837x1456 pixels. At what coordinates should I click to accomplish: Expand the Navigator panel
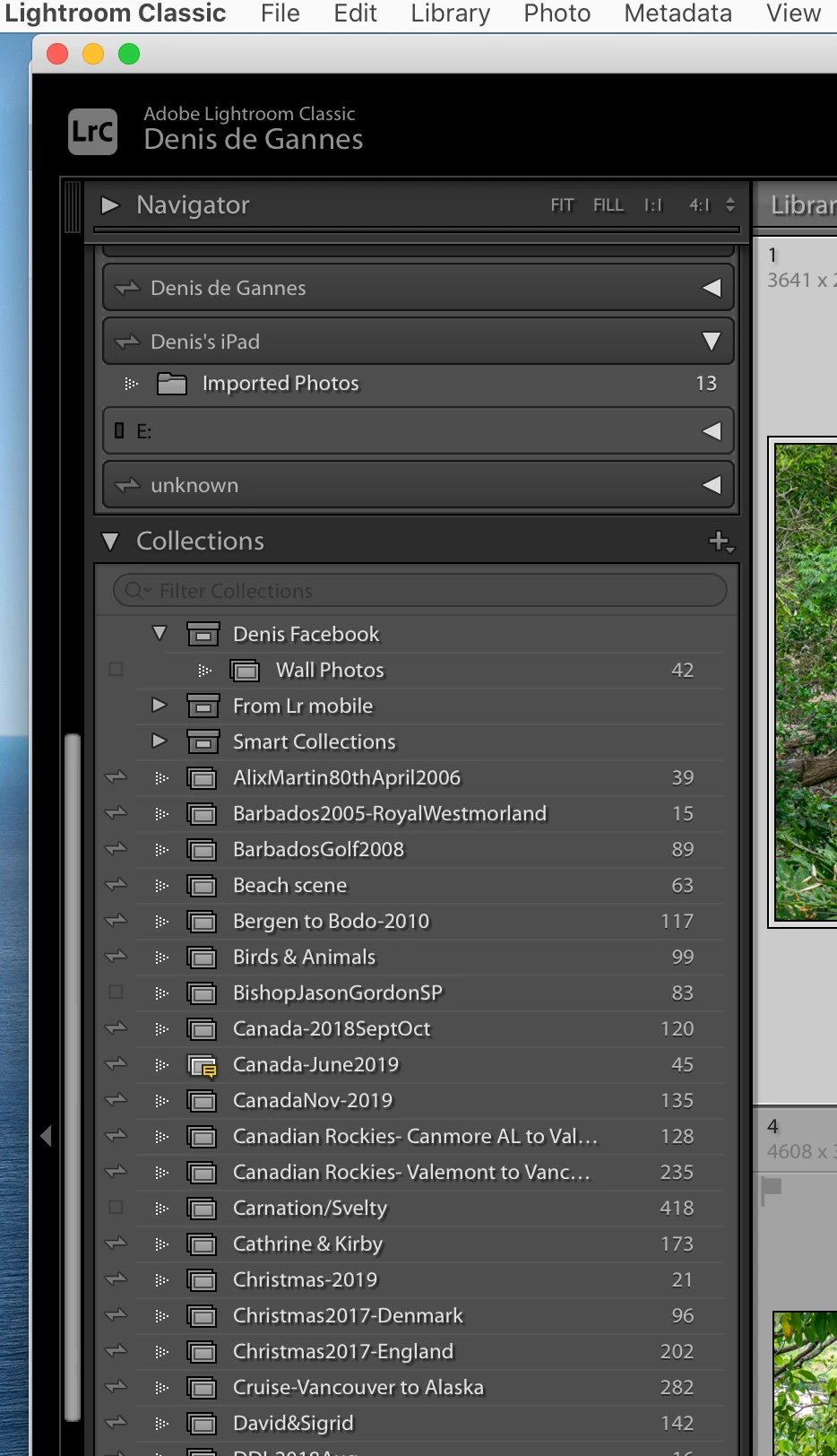pyautogui.click(x=110, y=205)
